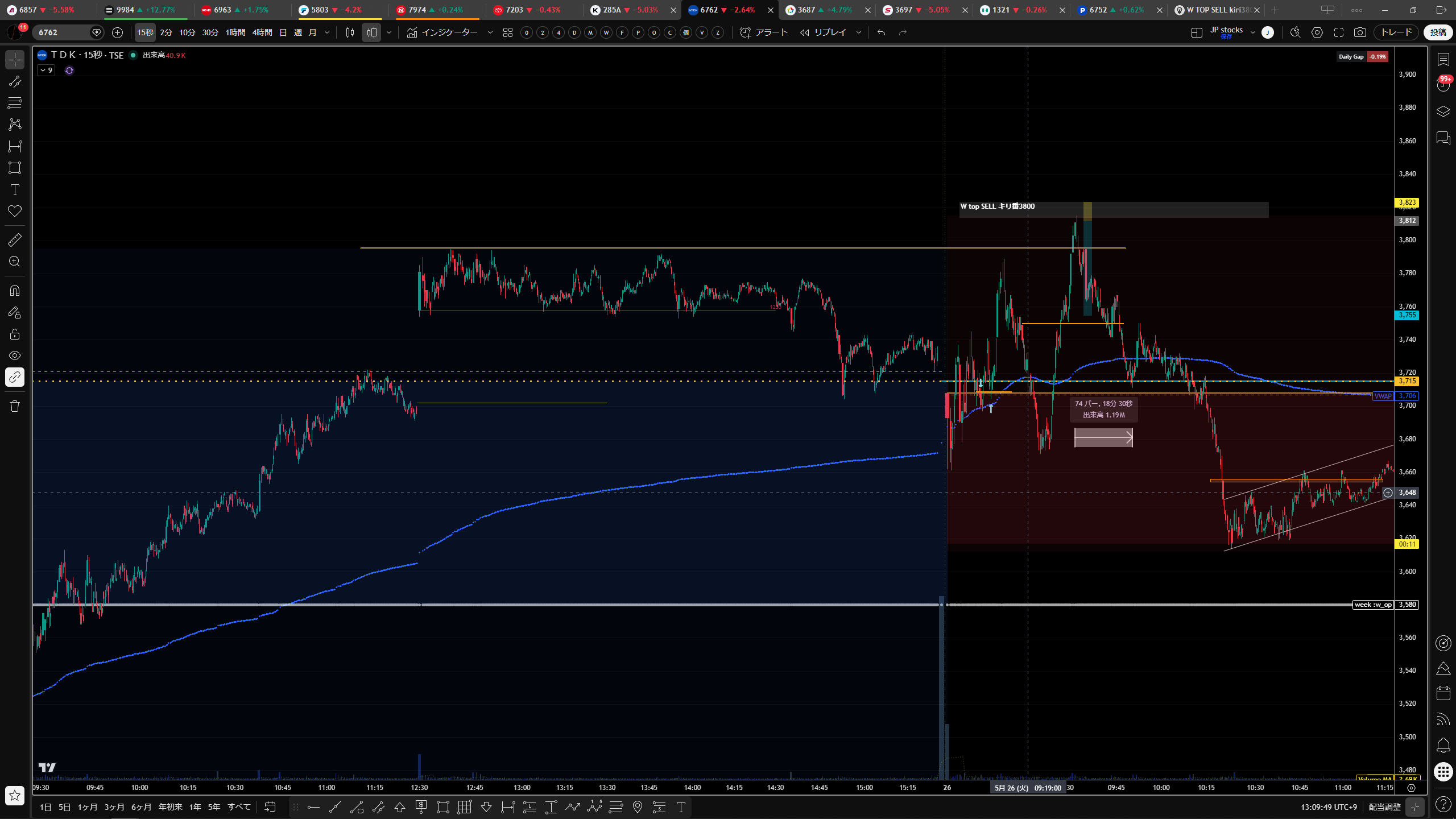
Task: Open the watchlist panel icon
Action: pyautogui.click(x=1443, y=59)
